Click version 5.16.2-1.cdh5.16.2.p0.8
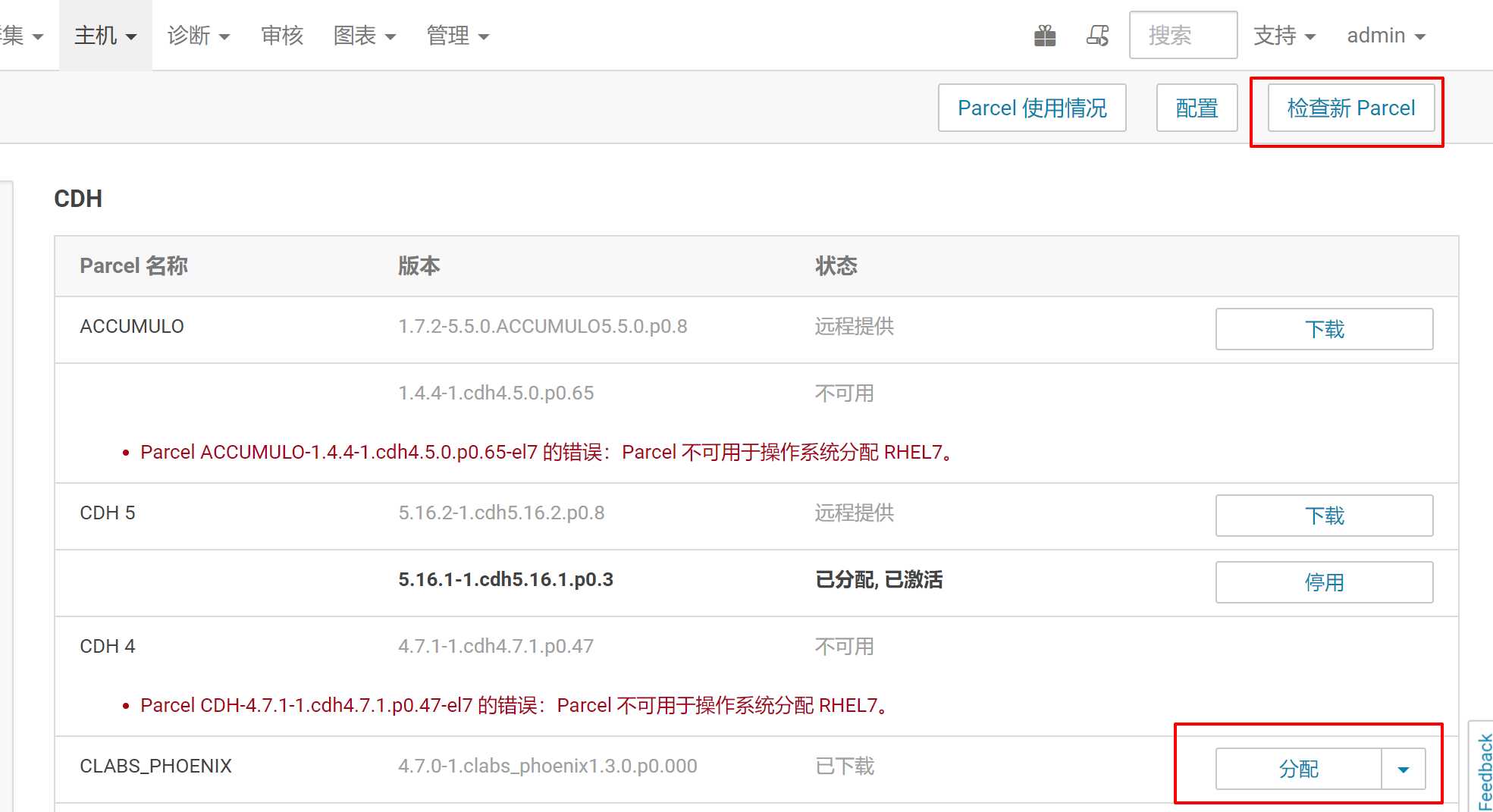Screen dimensions: 1493x812 click(501, 513)
